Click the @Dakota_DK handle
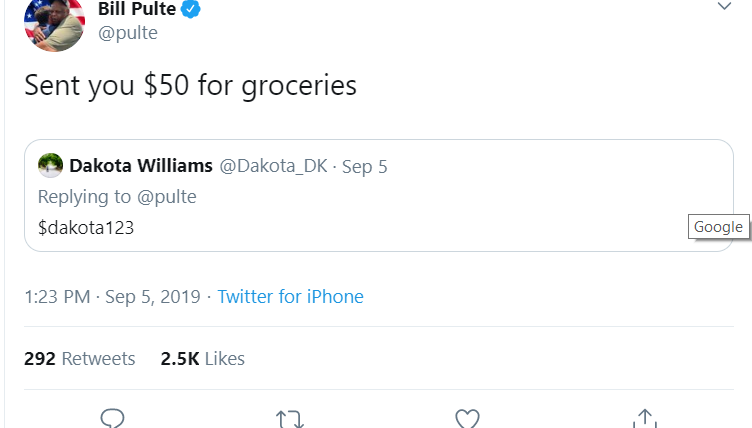The image size is (752, 428). (268, 166)
